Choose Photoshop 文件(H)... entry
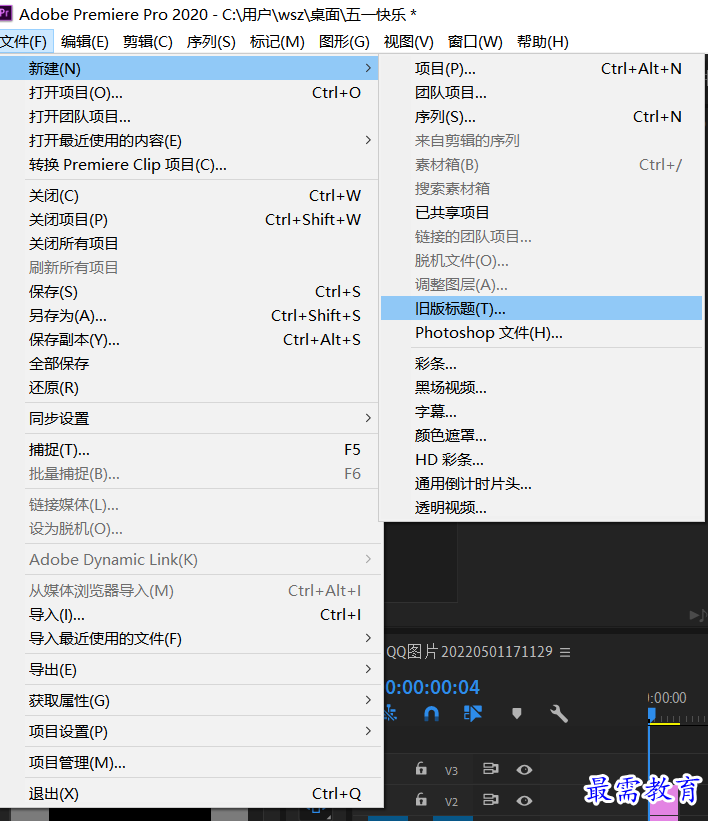This screenshot has width=708, height=821. pyautogui.click(x=541, y=332)
